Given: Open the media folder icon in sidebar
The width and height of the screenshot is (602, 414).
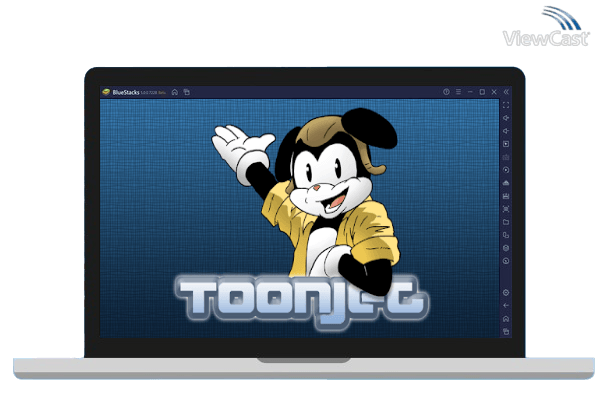Looking at the screenshot, I should pyautogui.click(x=506, y=222).
